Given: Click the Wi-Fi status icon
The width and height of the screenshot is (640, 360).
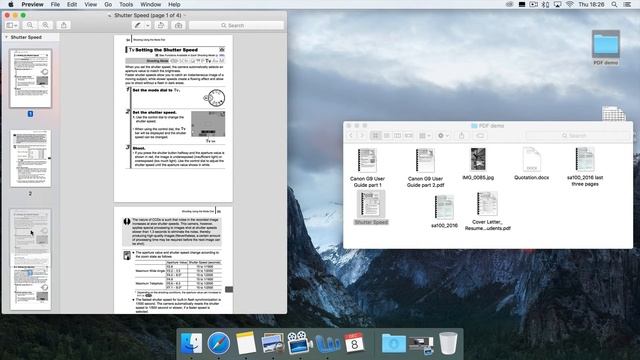Looking at the screenshot, I should (x=570, y=4).
